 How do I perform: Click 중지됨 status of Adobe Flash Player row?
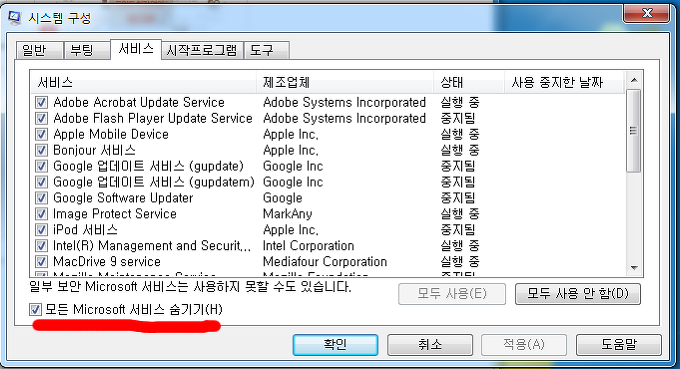[x=458, y=118]
